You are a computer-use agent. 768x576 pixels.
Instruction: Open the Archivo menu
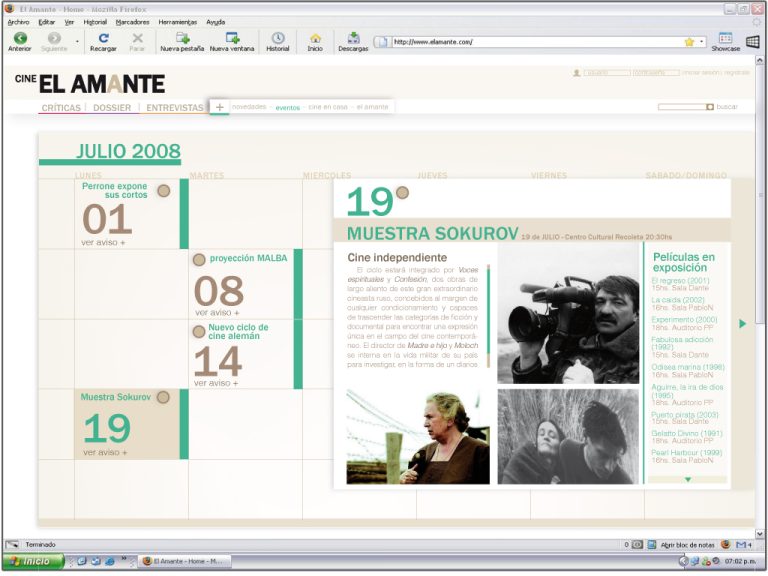tap(19, 22)
